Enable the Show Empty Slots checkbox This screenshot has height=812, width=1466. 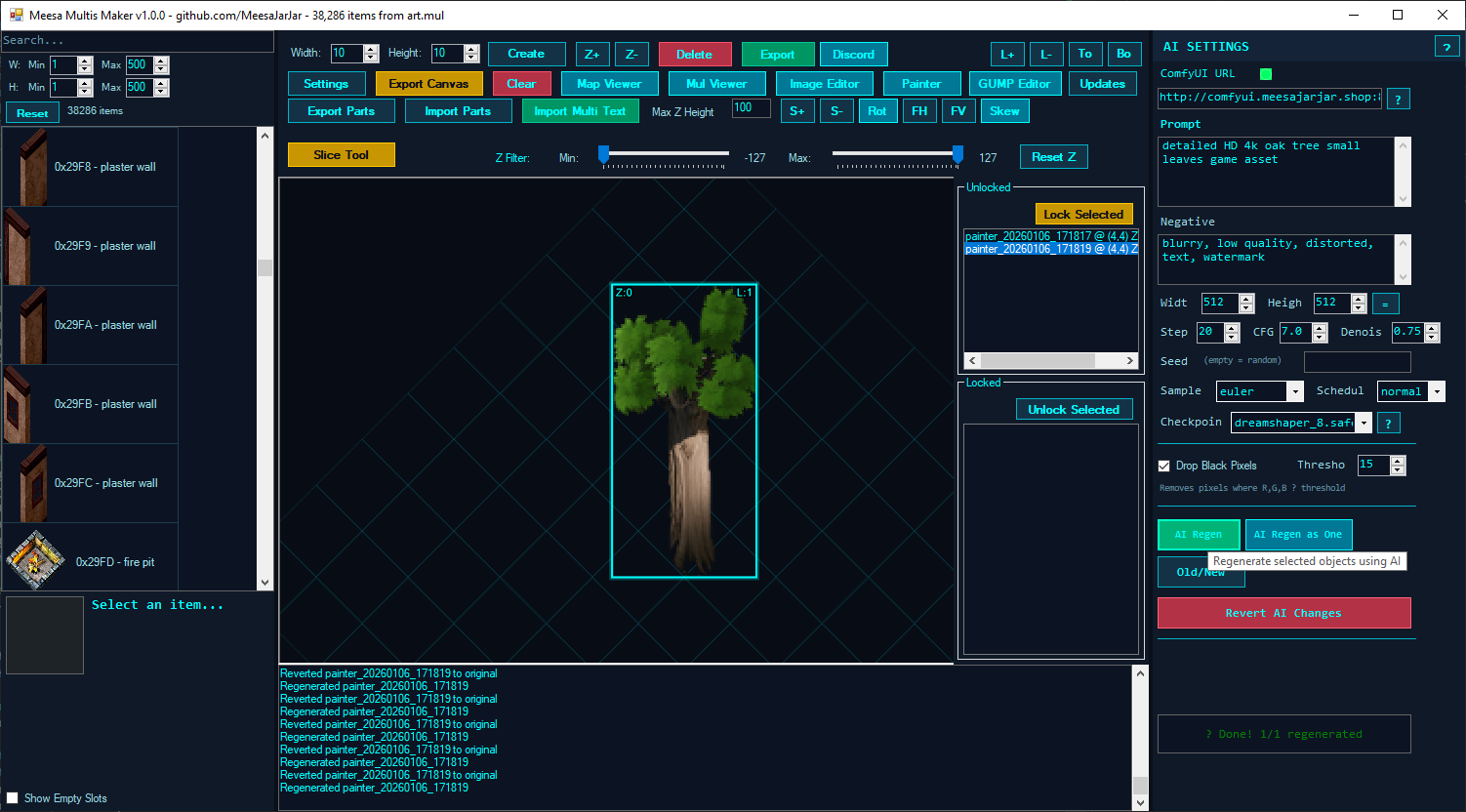coord(12,798)
